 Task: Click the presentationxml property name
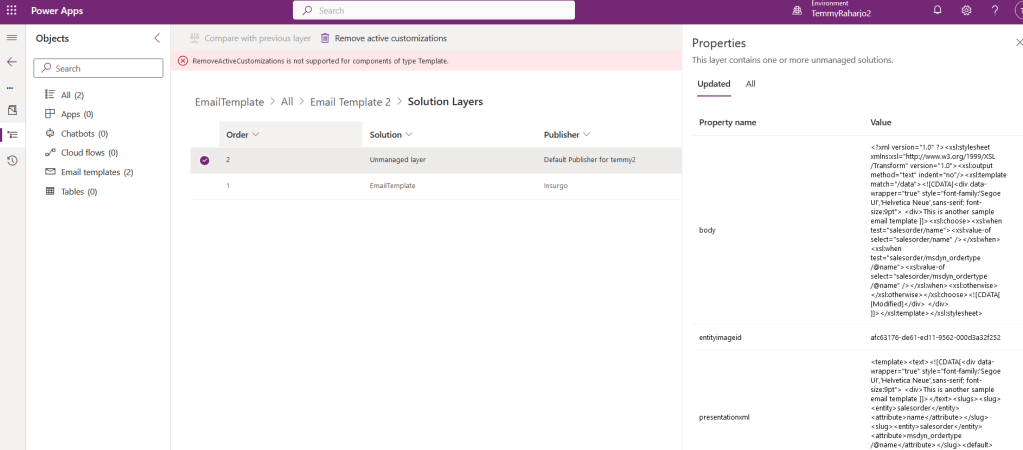(x=724, y=417)
